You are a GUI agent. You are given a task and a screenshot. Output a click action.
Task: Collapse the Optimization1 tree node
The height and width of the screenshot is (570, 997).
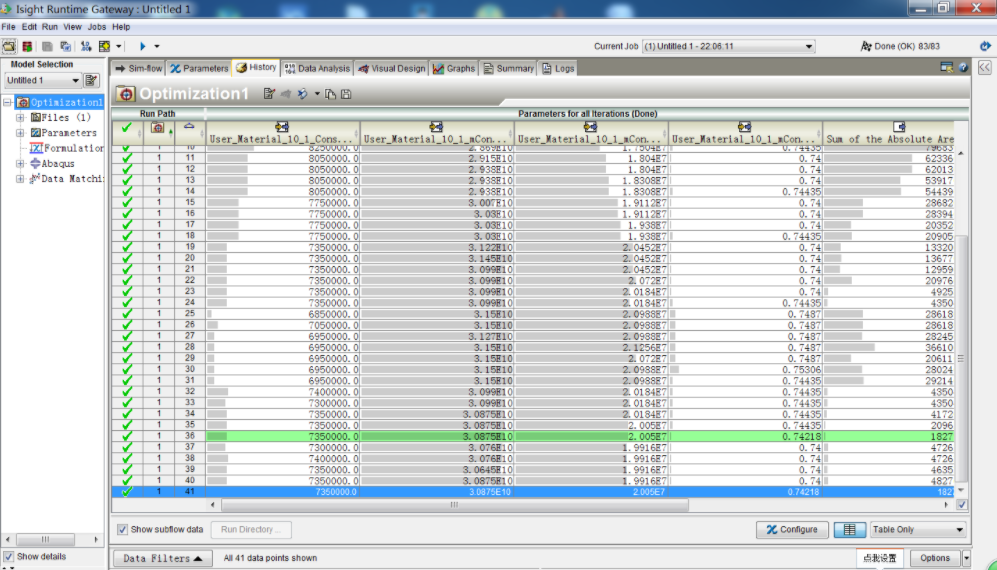pyautogui.click(x=8, y=102)
